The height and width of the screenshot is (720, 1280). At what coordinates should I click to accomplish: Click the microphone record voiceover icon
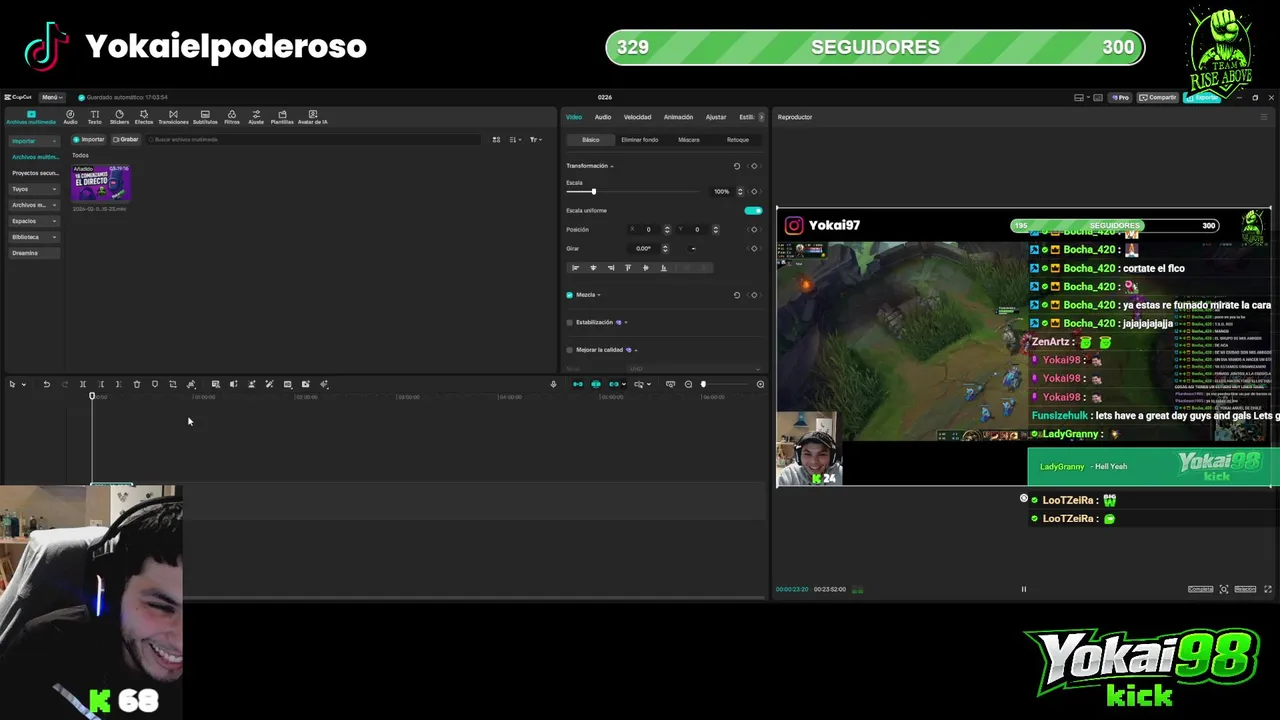pos(553,384)
